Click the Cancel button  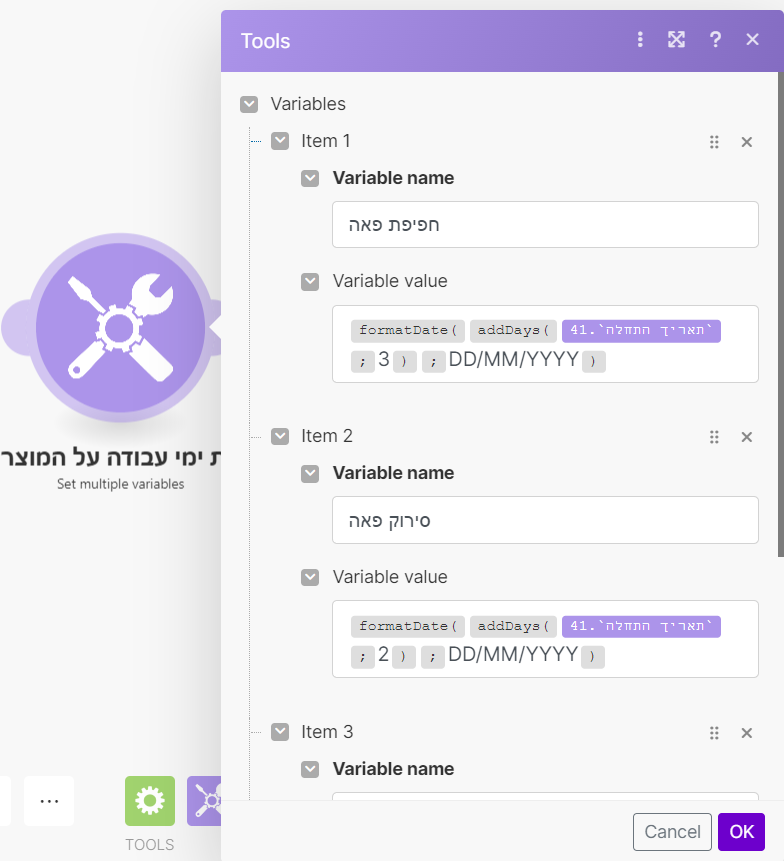pos(672,832)
